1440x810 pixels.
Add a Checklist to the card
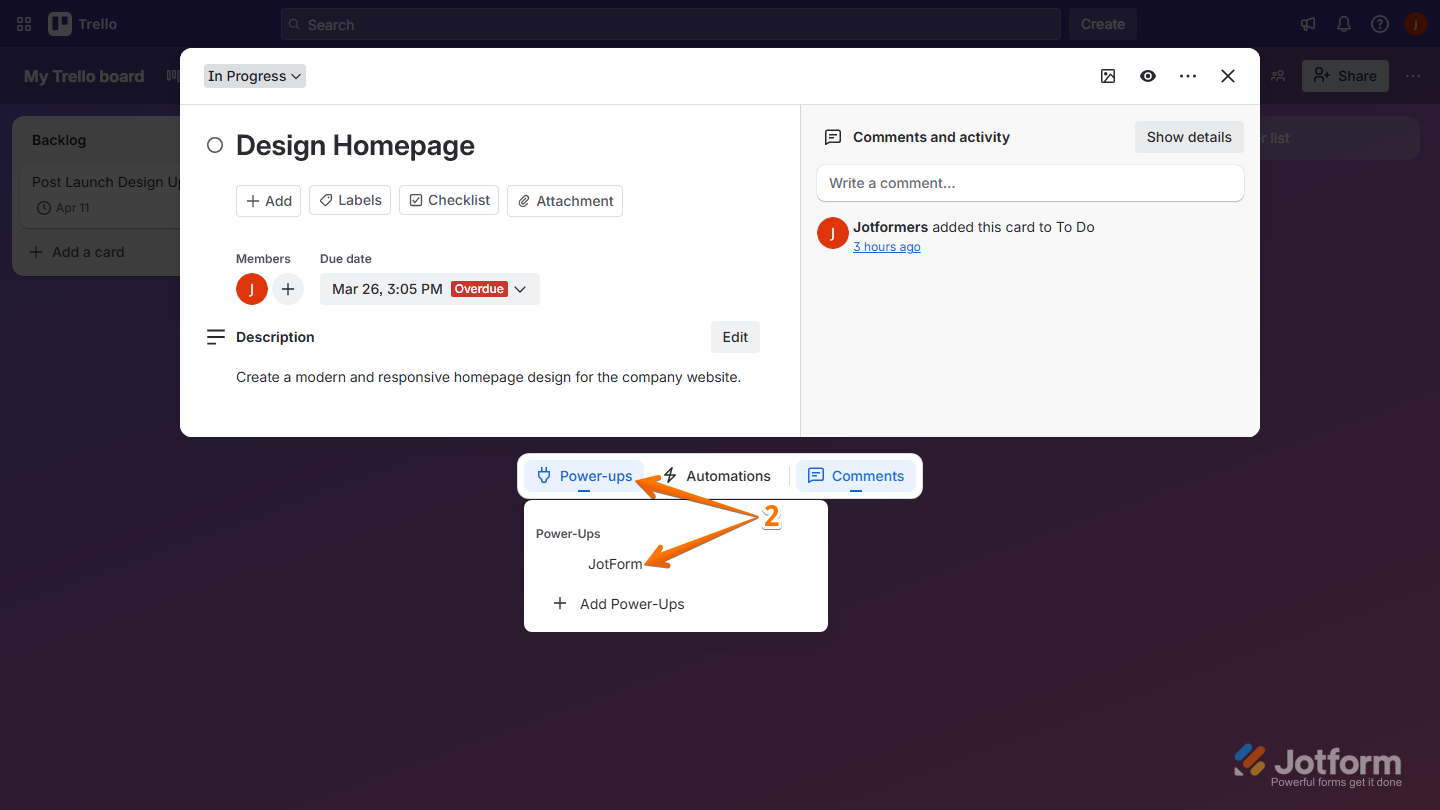click(449, 201)
